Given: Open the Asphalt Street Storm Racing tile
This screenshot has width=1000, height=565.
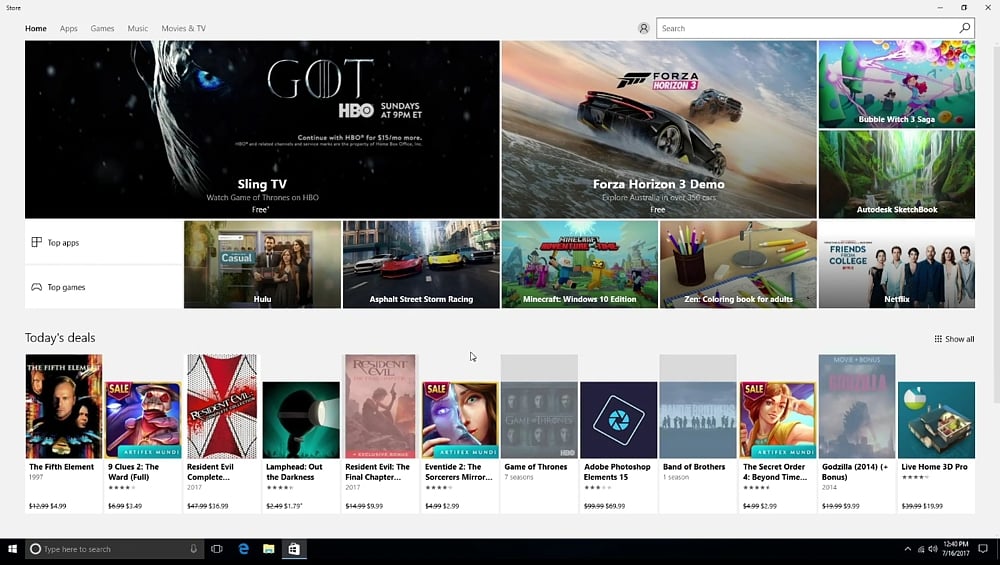Looking at the screenshot, I should pyautogui.click(x=421, y=265).
